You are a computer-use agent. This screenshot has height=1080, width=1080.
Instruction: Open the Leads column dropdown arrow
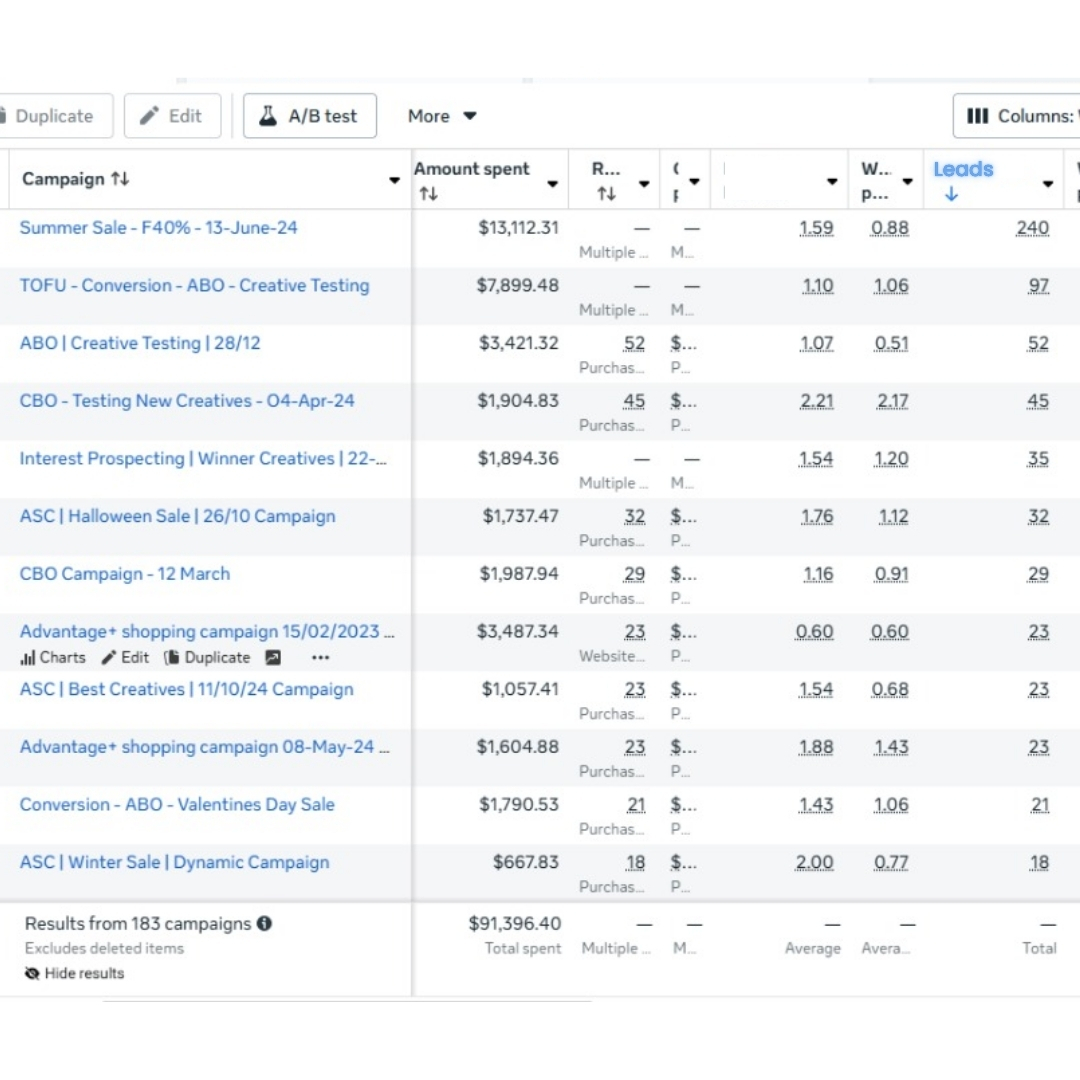1047,183
